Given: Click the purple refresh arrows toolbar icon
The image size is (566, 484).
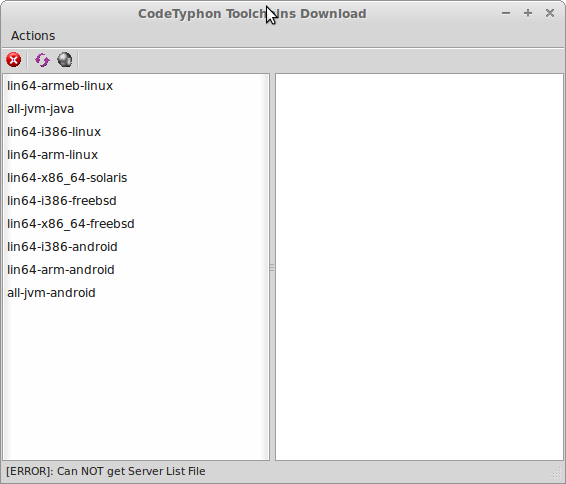Looking at the screenshot, I should click(x=42, y=60).
